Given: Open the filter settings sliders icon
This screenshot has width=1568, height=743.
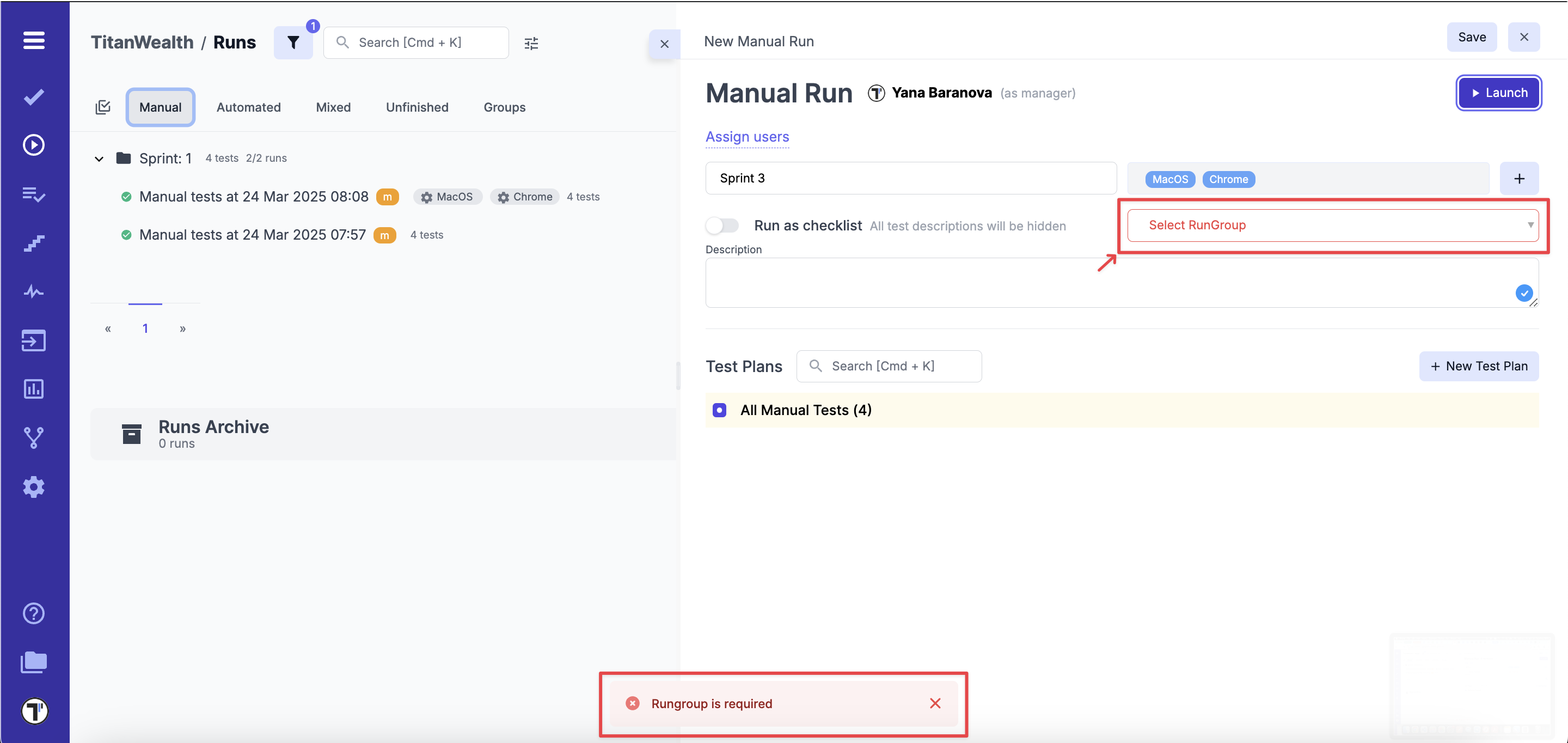Looking at the screenshot, I should click(531, 43).
